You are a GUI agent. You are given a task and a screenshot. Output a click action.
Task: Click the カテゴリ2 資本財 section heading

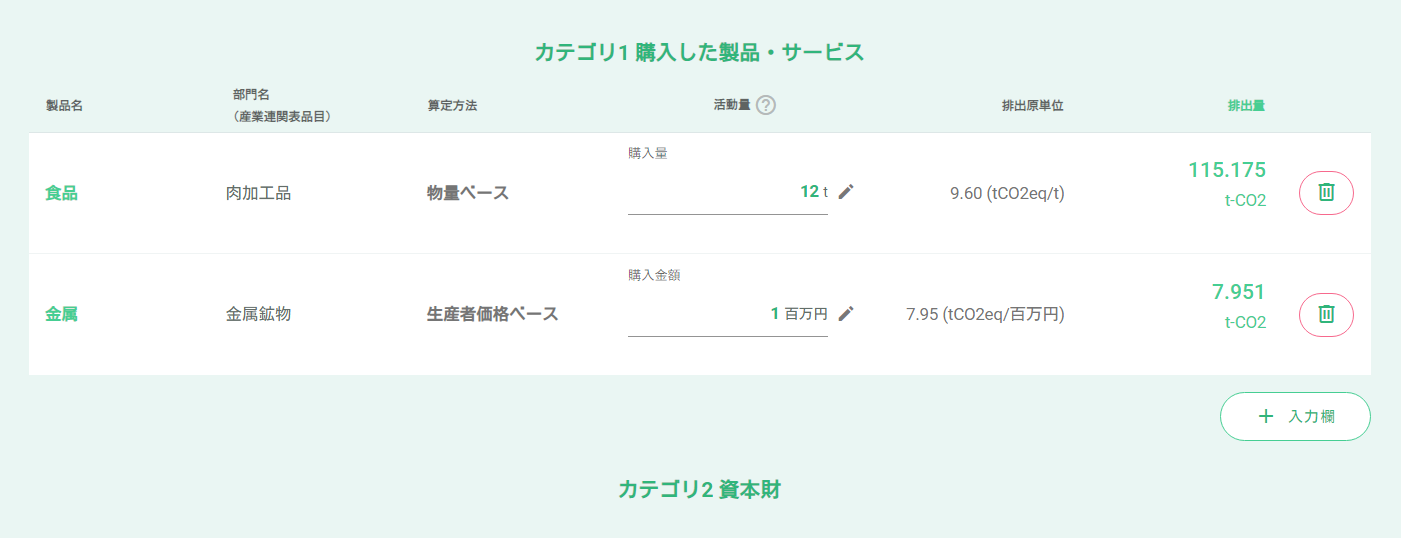tap(700, 490)
